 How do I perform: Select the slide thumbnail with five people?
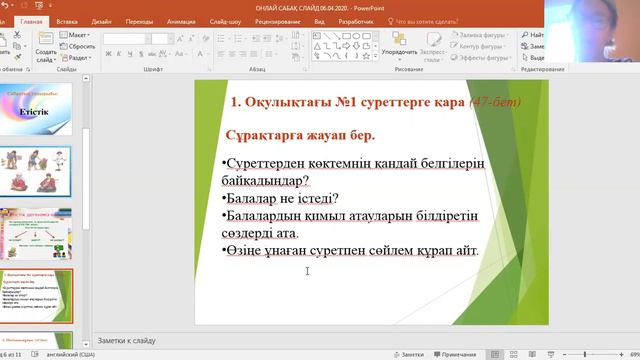pyautogui.click(x=36, y=171)
